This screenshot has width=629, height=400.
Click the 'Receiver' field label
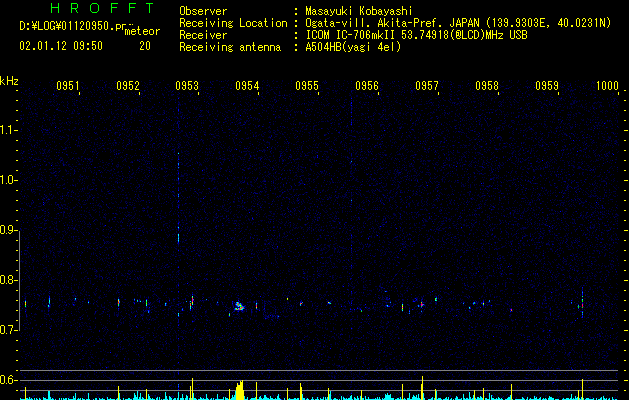point(203,35)
